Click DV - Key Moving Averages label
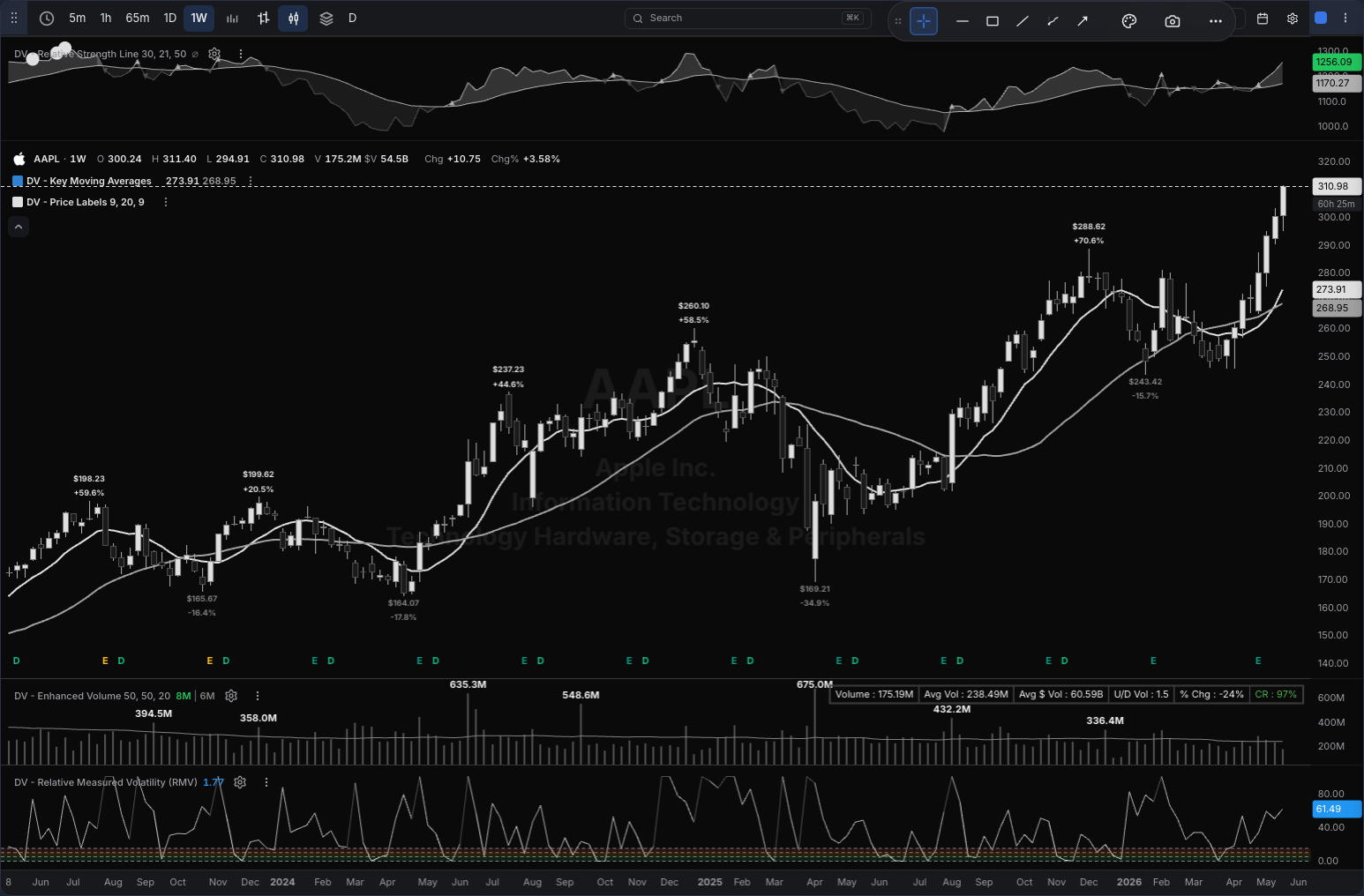The height and width of the screenshot is (896, 1364). 89,181
